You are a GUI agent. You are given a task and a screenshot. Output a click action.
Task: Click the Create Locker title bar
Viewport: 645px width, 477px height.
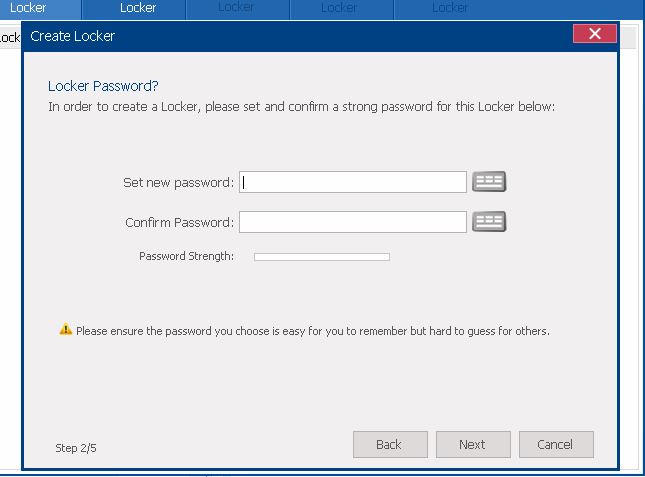click(300, 36)
